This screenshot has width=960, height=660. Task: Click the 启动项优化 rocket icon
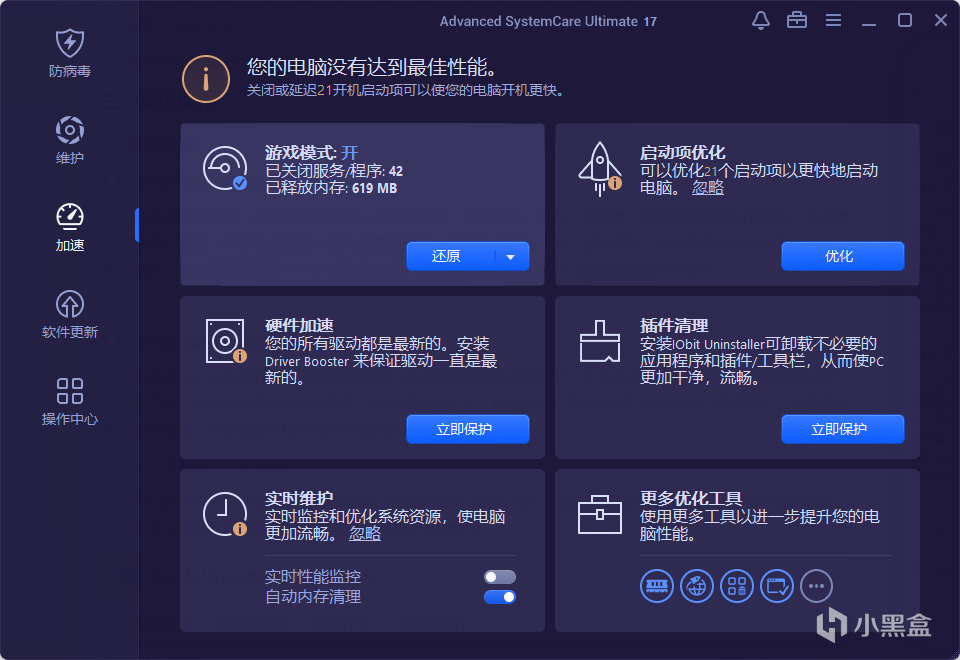(600, 169)
